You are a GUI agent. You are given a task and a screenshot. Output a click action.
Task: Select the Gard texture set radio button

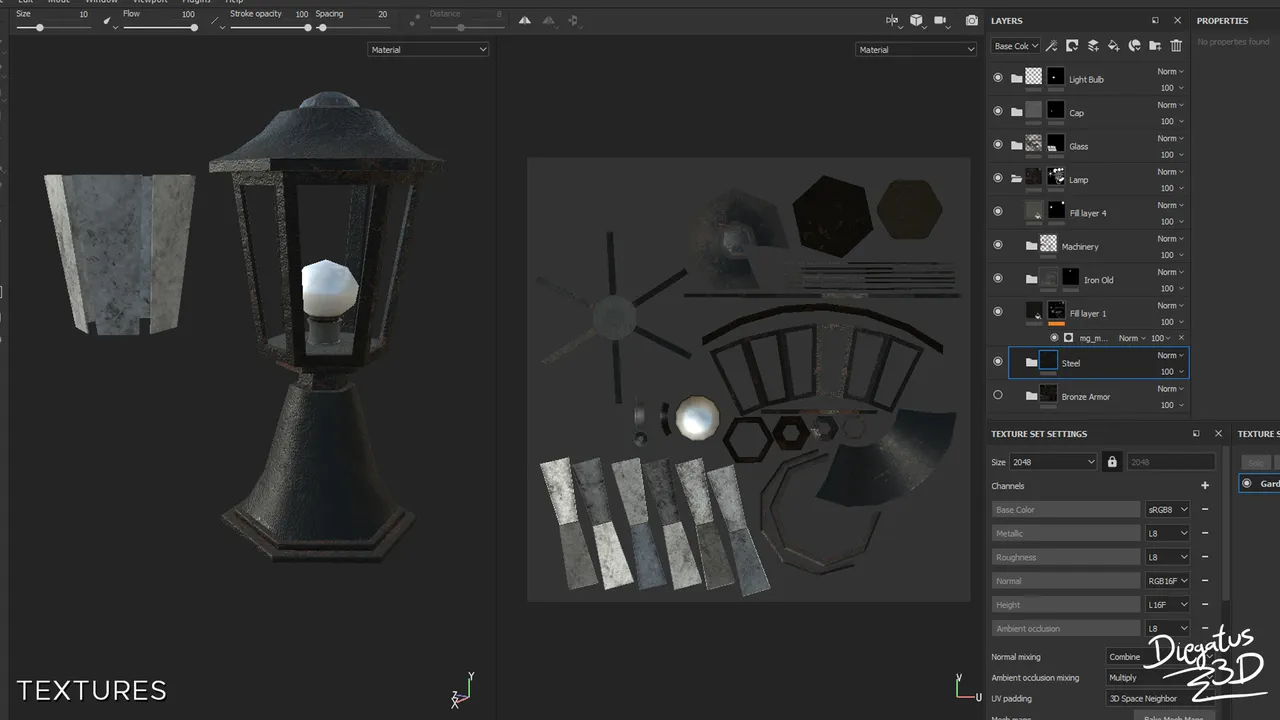[1246, 483]
